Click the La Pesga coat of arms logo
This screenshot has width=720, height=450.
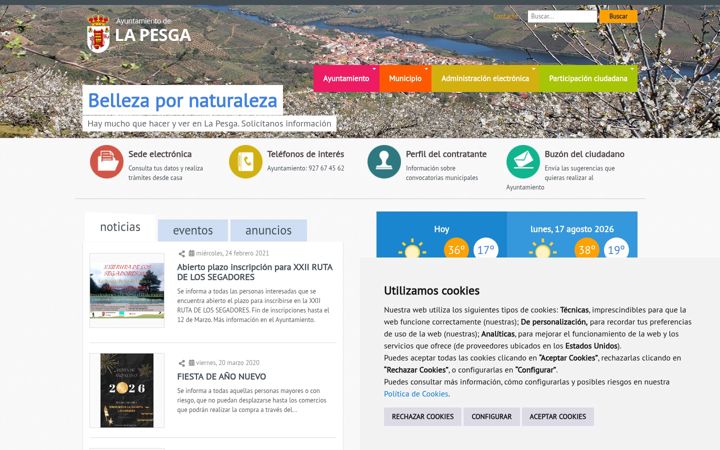[x=98, y=34]
